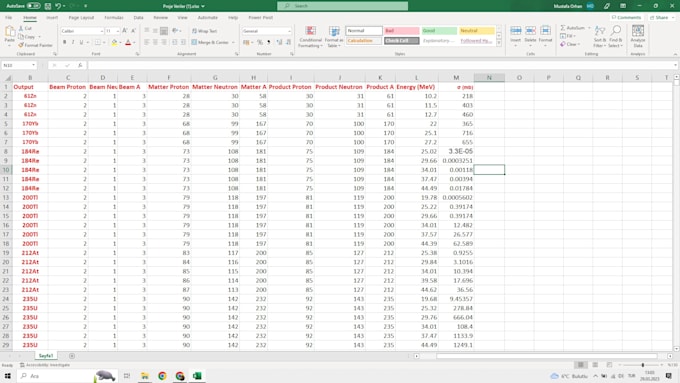Click the Save icon in the title bar
The width and height of the screenshot is (680, 383).
click(48, 6)
